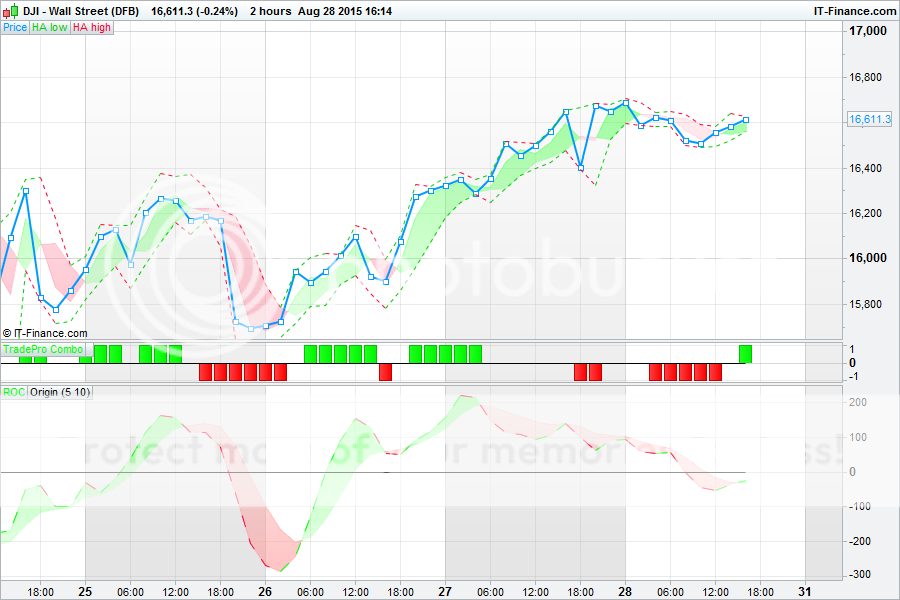This screenshot has height=600, width=900.
Task: Click the Aug 28 2015 16:14 timestamp
Action: pyautogui.click(x=352, y=10)
